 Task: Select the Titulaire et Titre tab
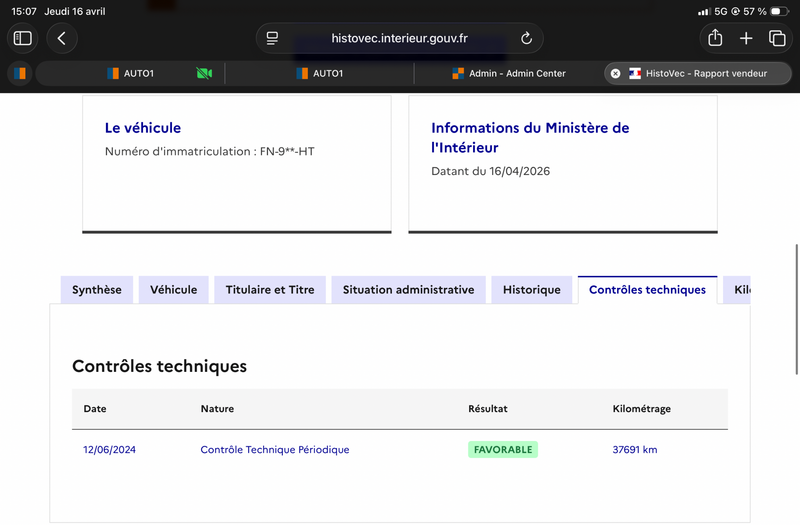pos(270,290)
